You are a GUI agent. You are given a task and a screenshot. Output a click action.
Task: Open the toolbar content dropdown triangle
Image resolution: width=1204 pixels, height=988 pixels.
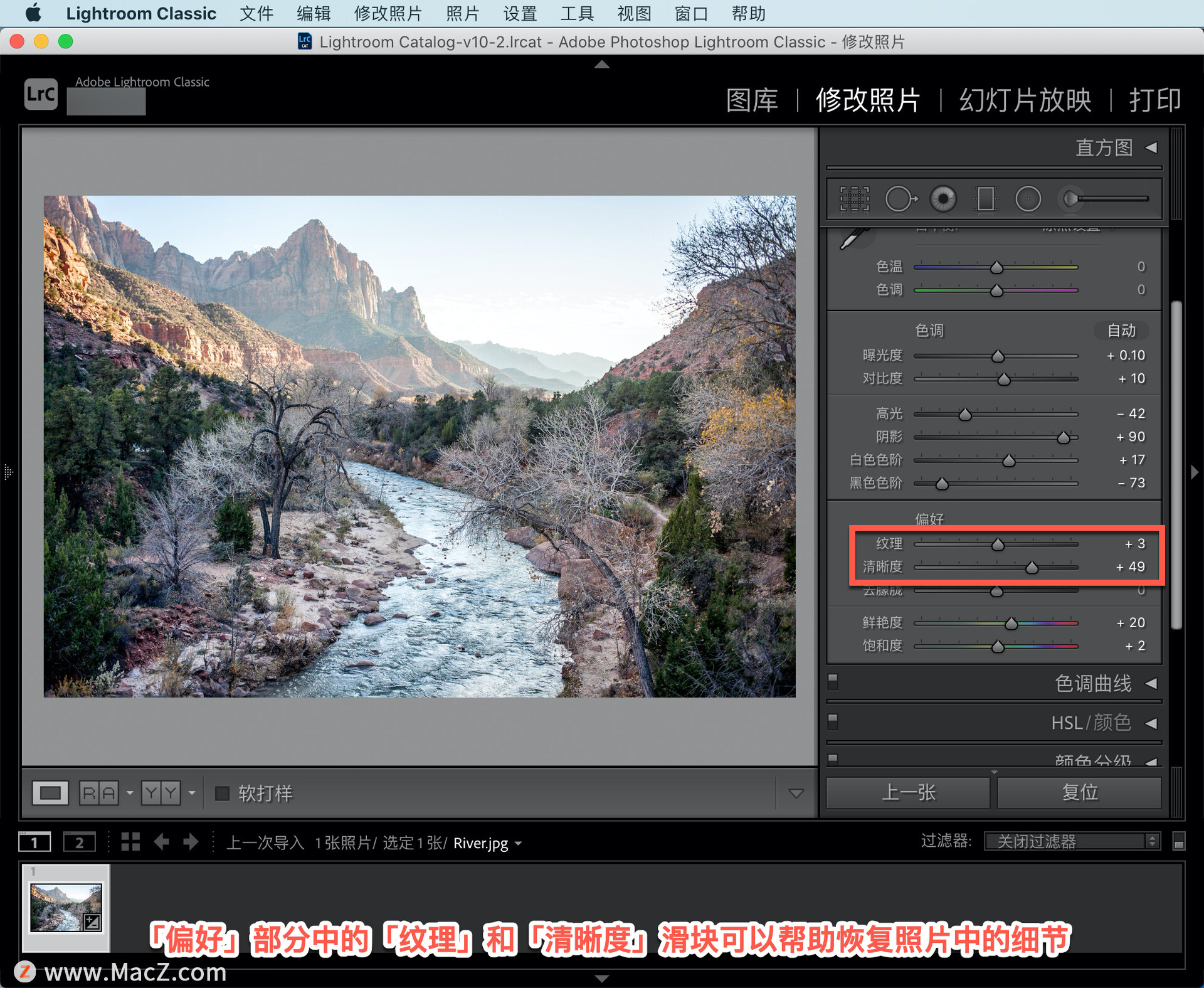(796, 794)
